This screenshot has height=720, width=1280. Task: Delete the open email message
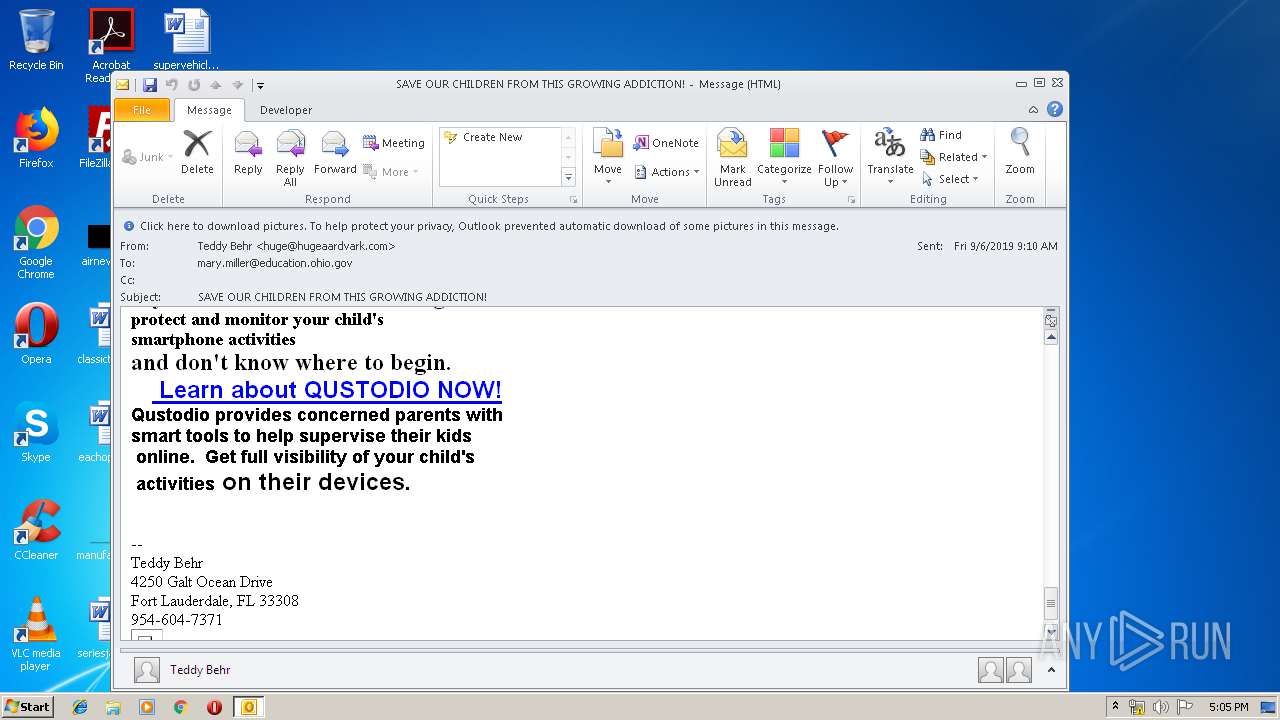pyautogui.click(x=197, y=153)
